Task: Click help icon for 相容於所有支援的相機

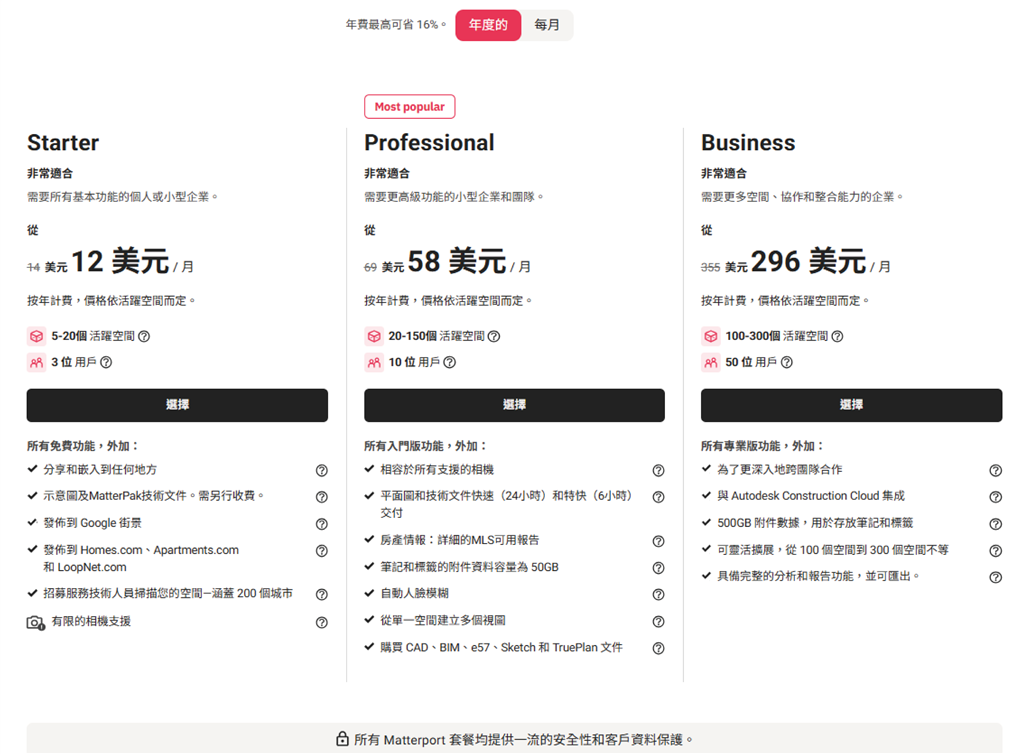Action: [658, 470]
